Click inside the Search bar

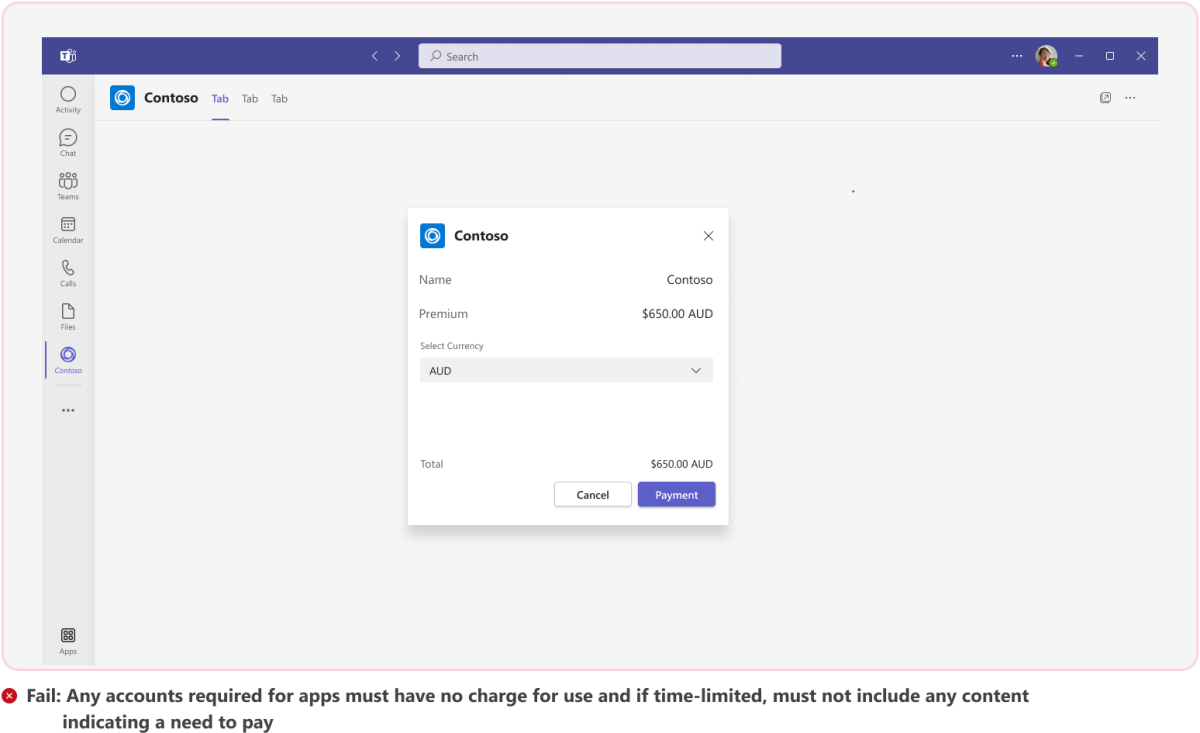[599, 55]
